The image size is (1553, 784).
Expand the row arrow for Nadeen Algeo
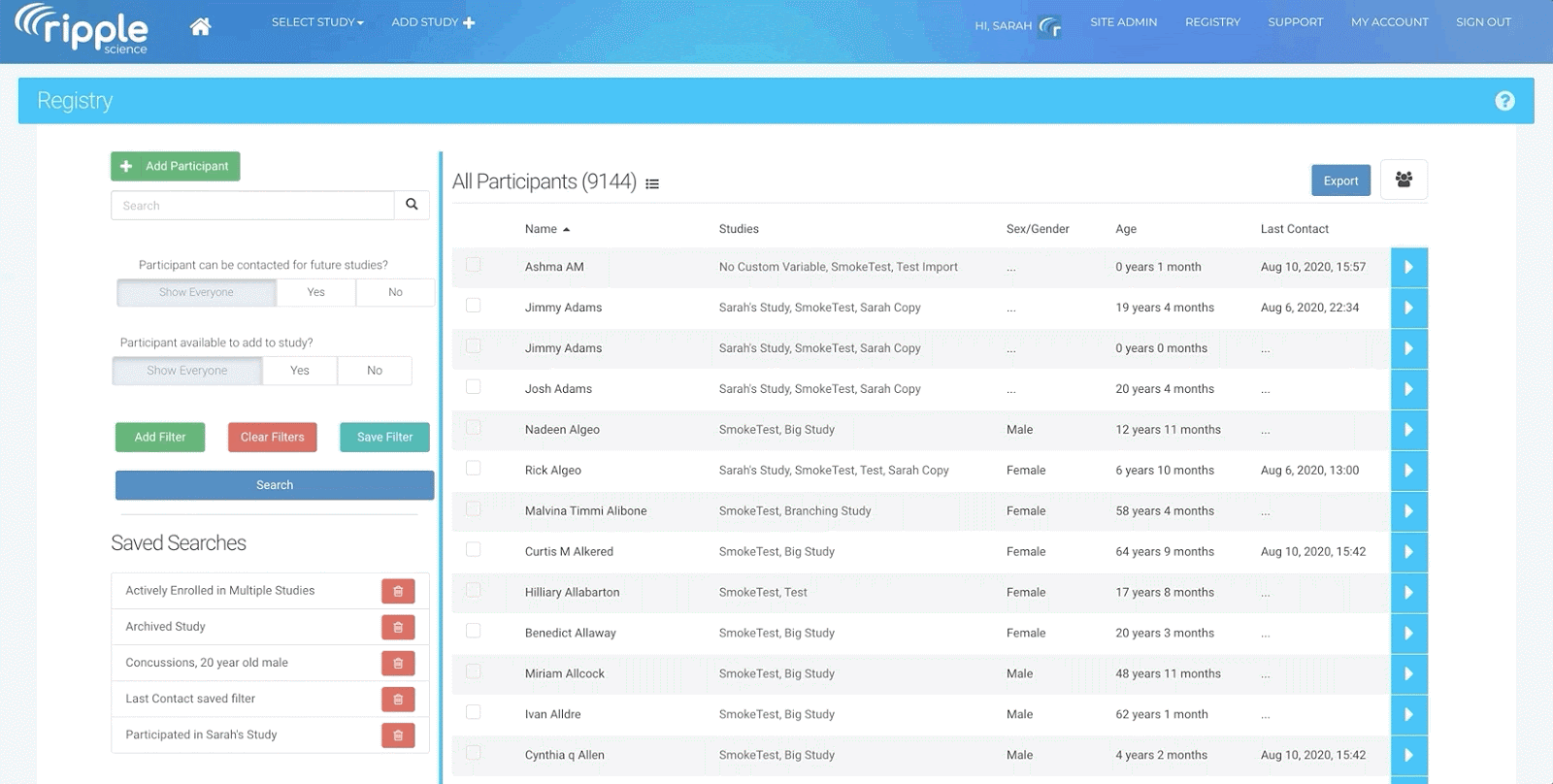(1408, 430)
